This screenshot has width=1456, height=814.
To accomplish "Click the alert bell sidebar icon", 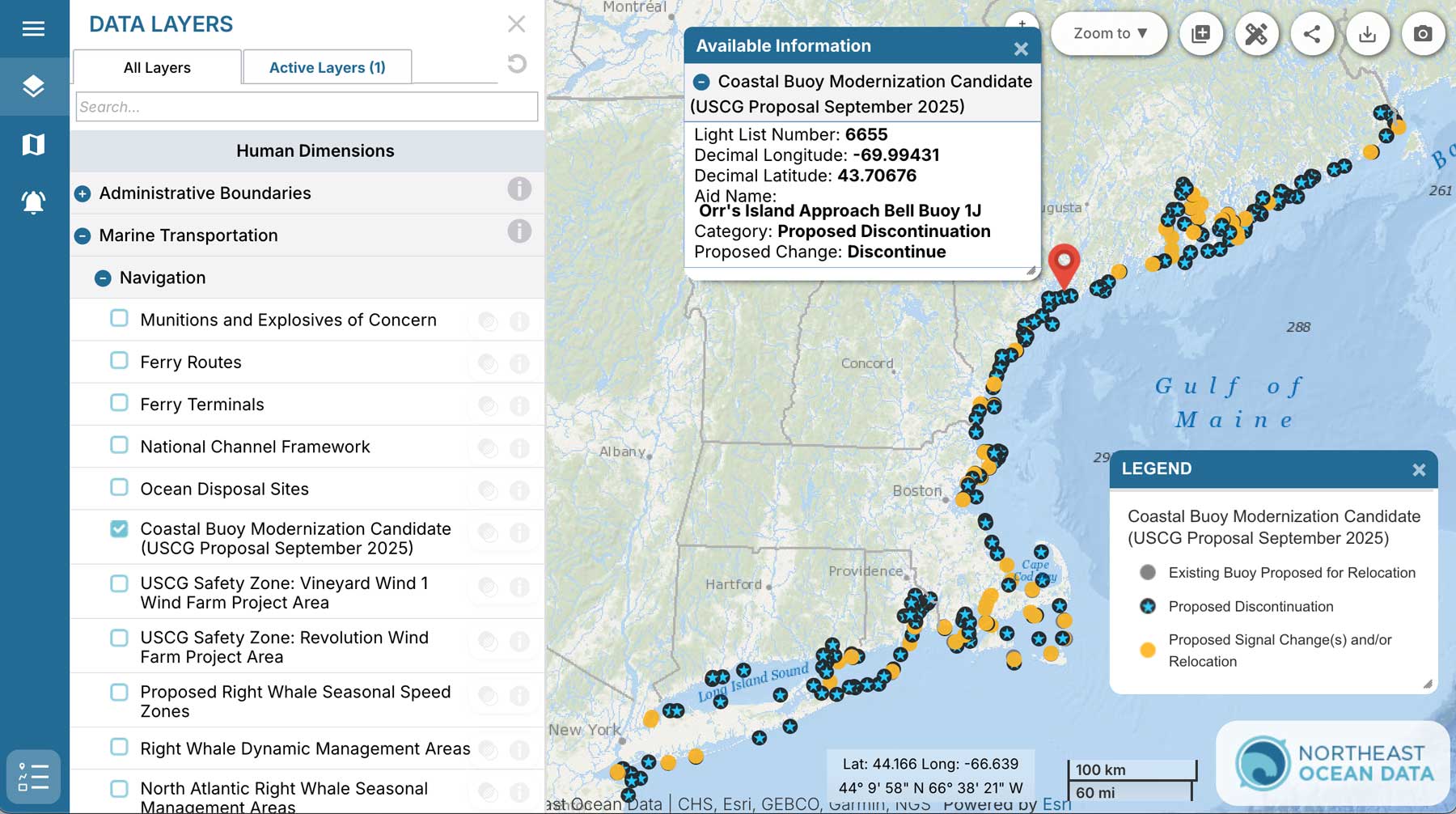I will point(33,201).
